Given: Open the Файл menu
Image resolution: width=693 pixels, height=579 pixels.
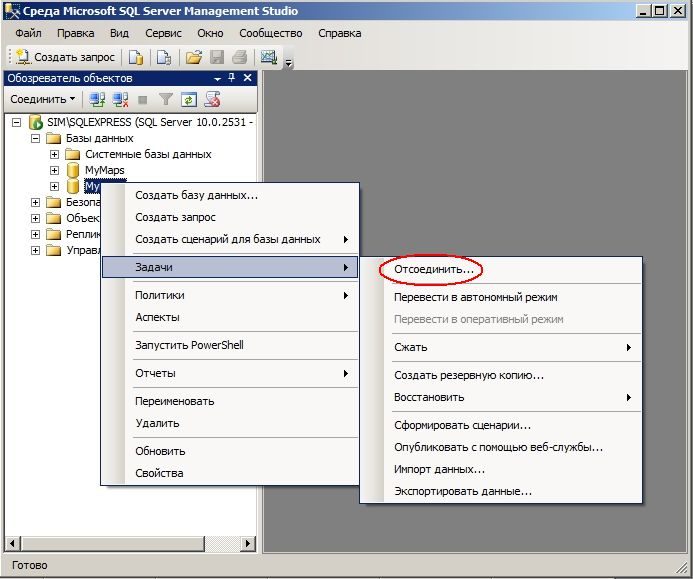Looking at the screenshot, I should tap(29, 33).
